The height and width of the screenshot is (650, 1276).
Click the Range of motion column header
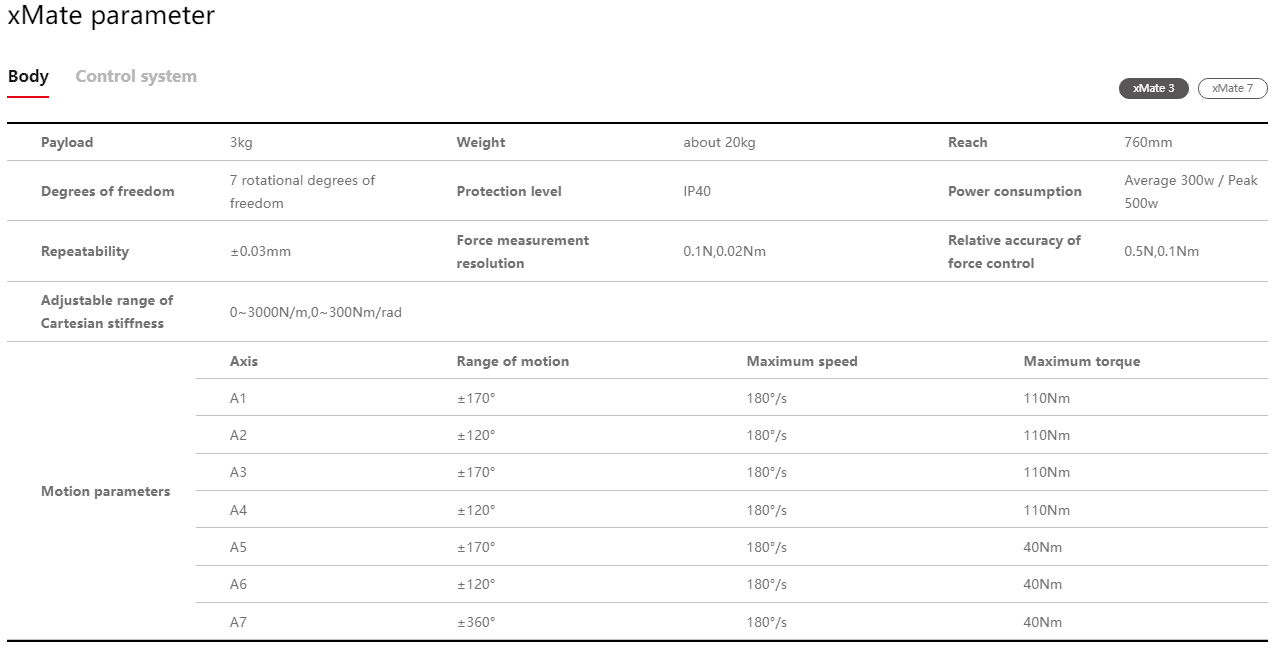[512, 361]
